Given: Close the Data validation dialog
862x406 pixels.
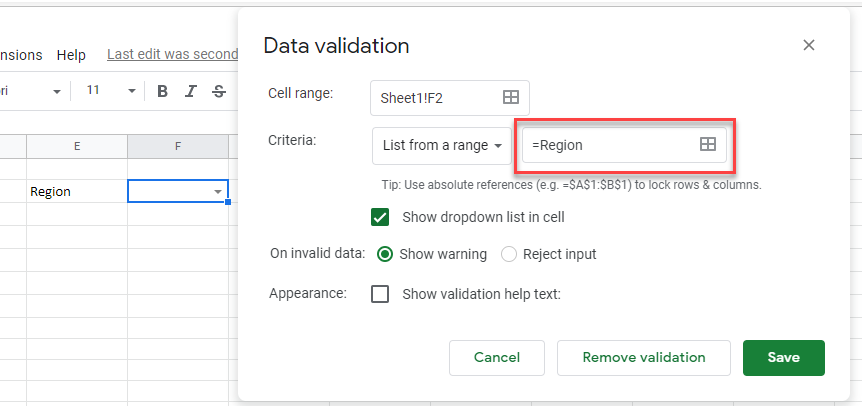Looking at the screenshot, I should [x=809, y=45].
